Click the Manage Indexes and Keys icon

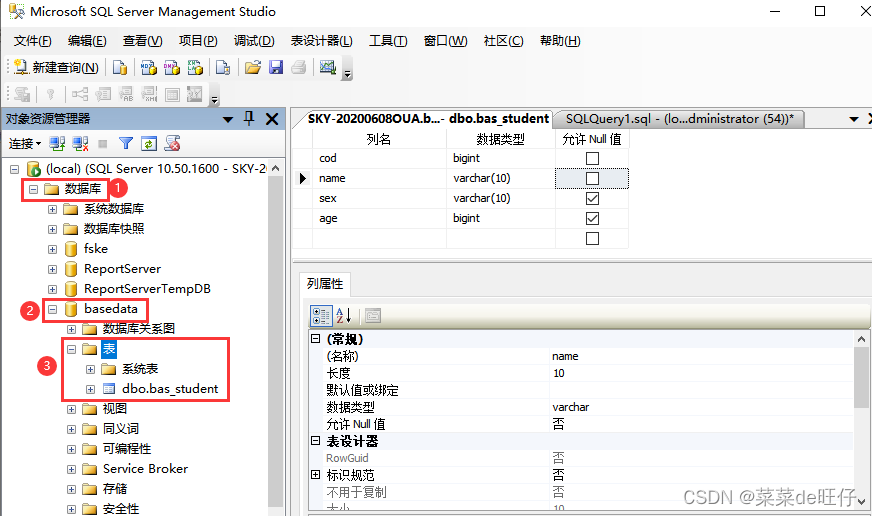(x=103, y=94)
